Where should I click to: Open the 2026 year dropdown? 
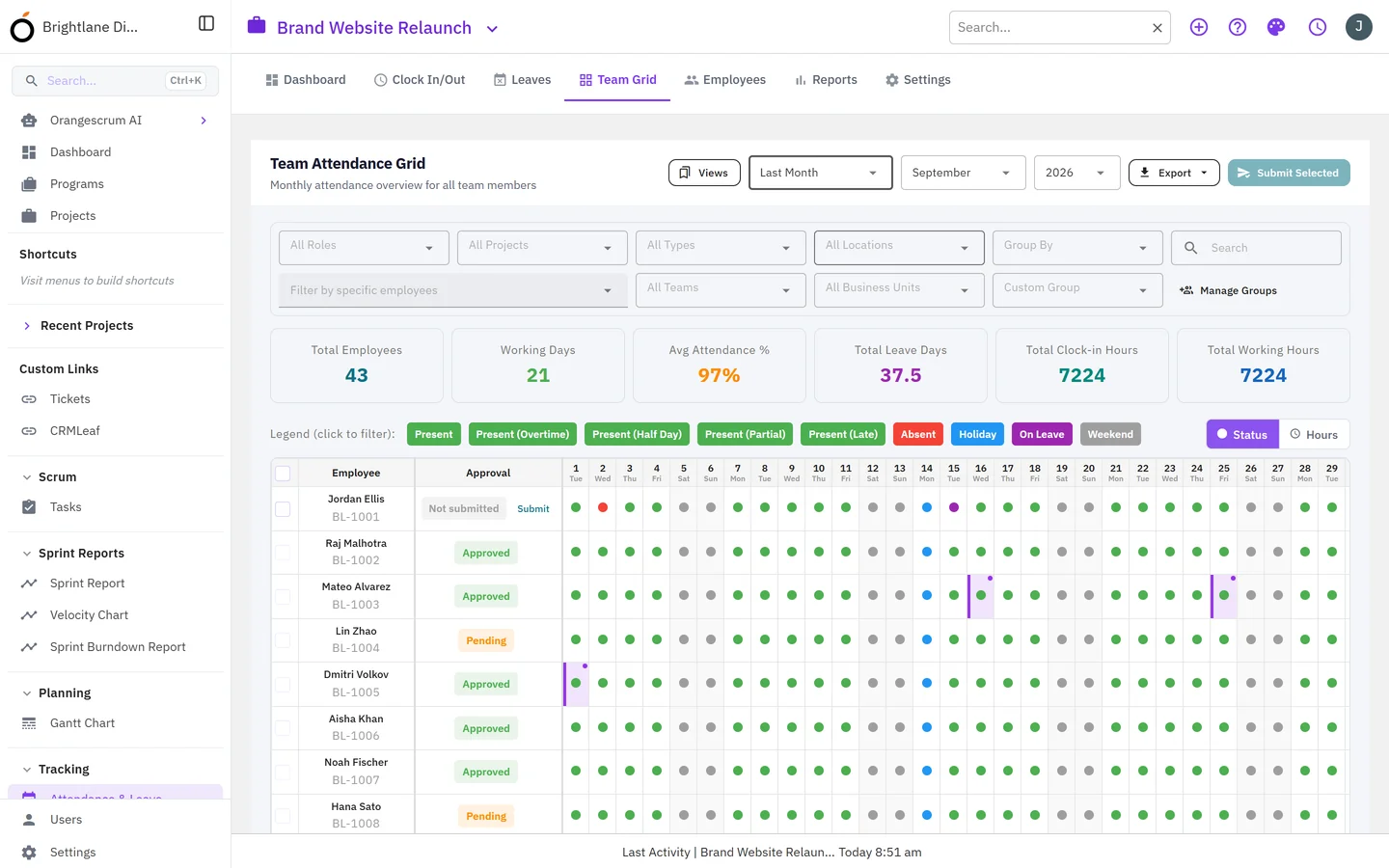1076,173
